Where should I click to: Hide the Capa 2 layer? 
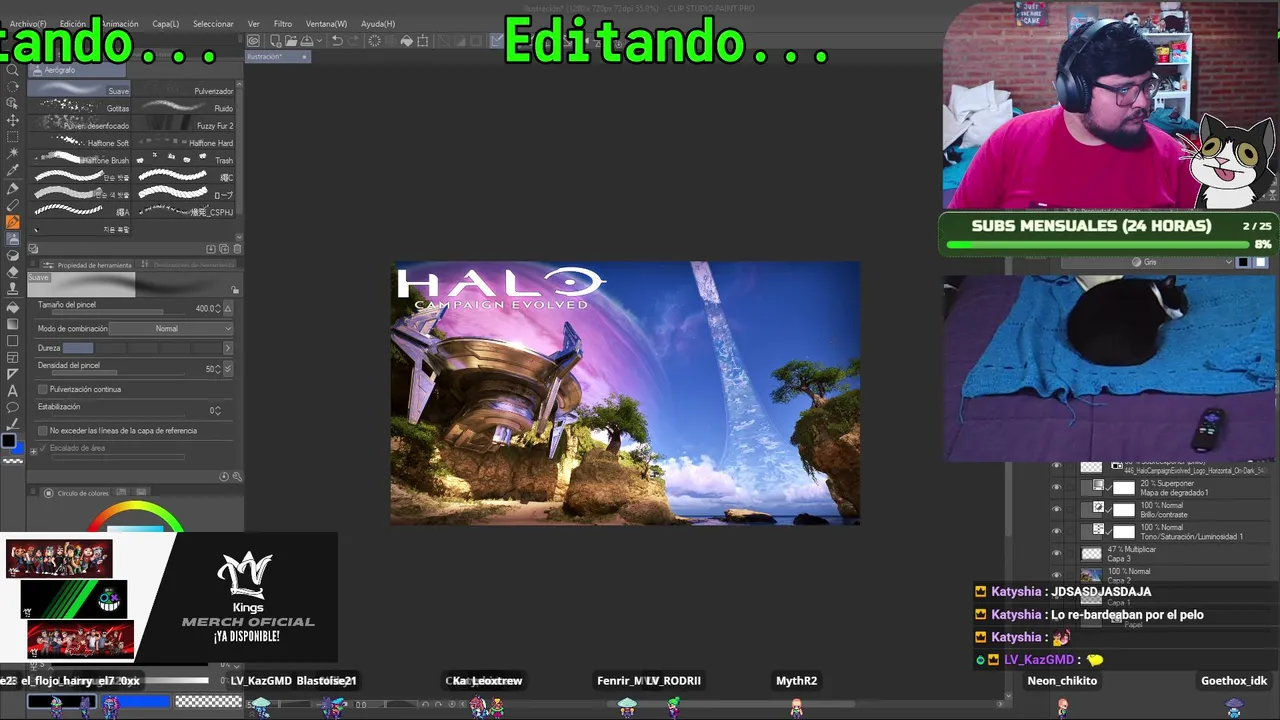[1056, 576]
